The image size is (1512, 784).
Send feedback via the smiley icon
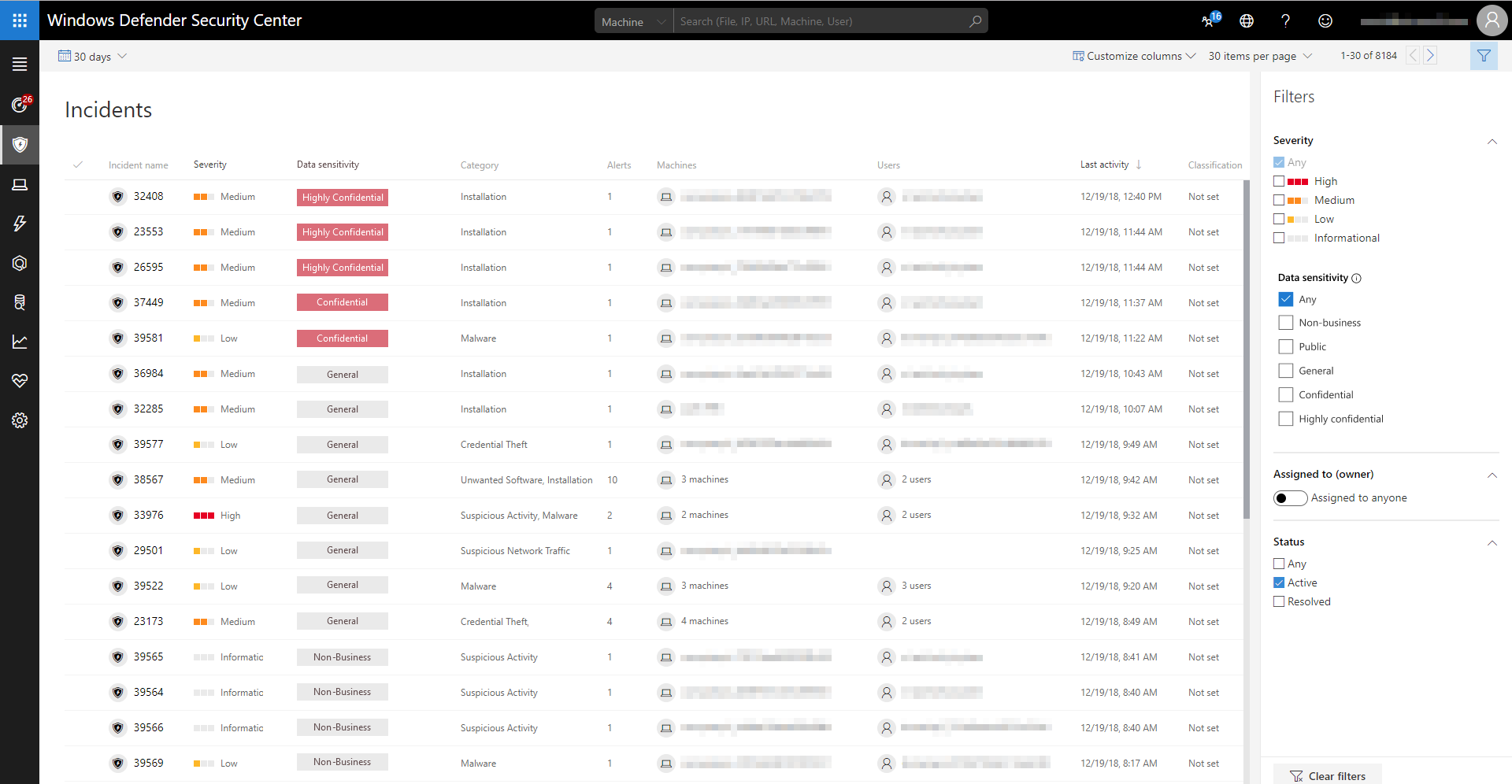click(x=1325, y=20)
